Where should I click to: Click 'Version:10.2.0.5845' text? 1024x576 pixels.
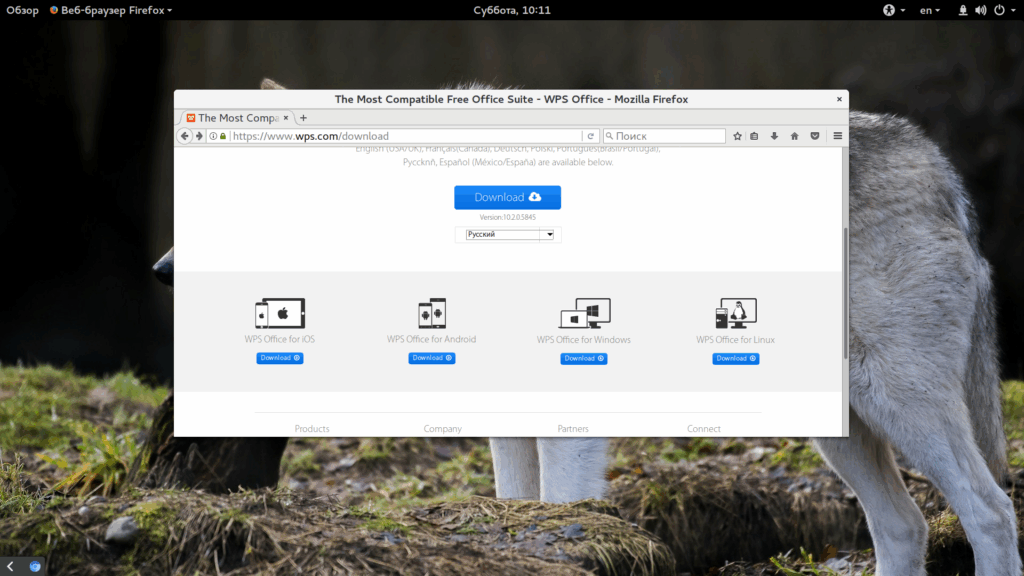(507, 217)
